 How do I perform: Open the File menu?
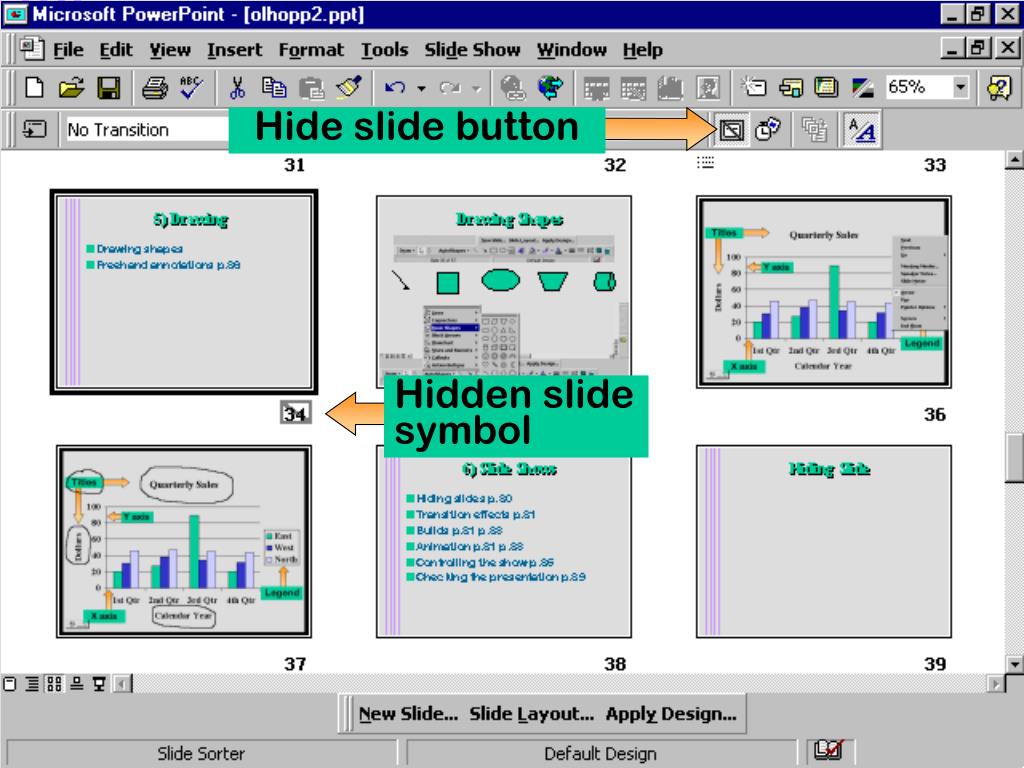pyautogui.click(x=68, y=50)
